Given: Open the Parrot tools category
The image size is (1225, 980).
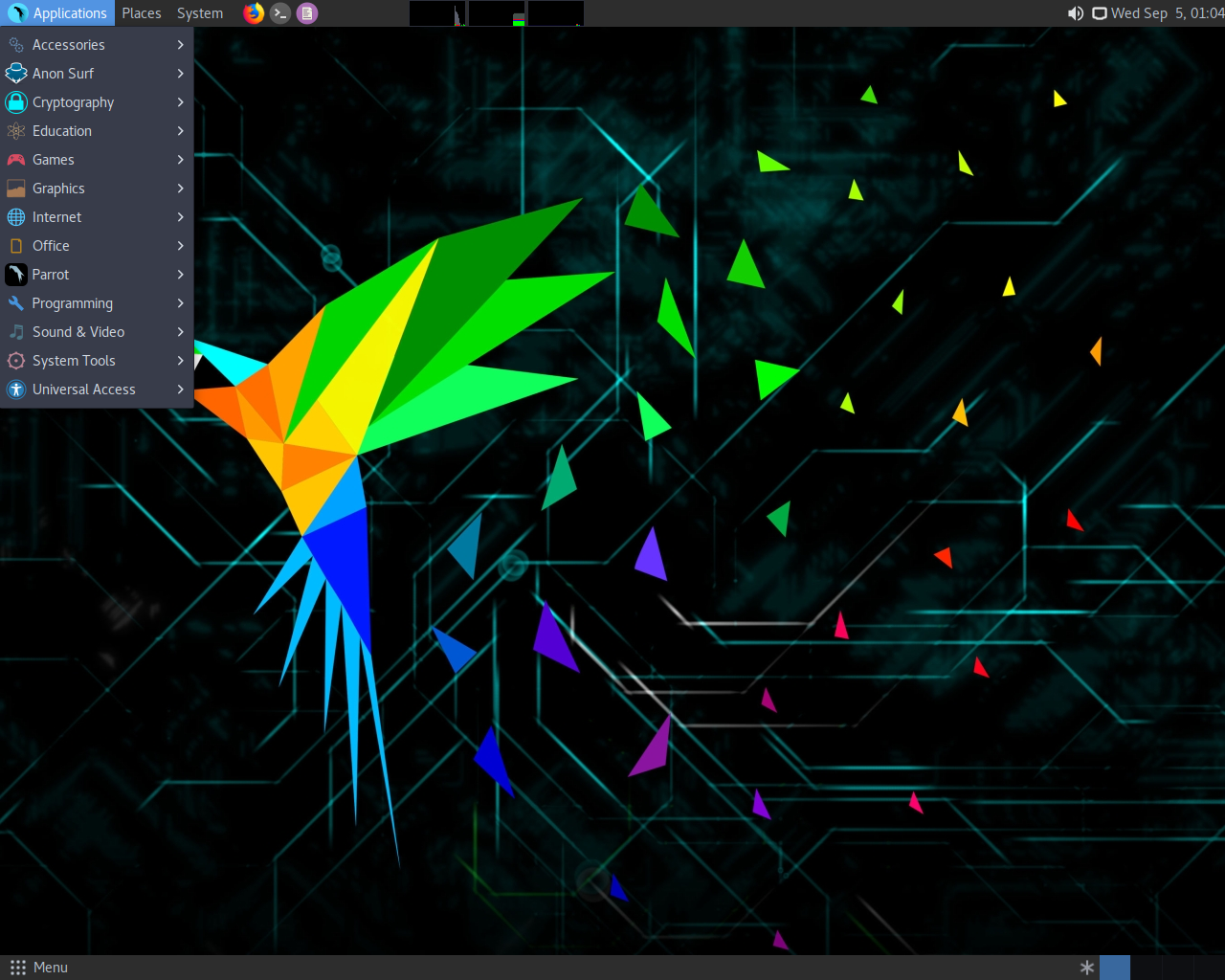Looking at the screenshot, I should pos(97,275).
